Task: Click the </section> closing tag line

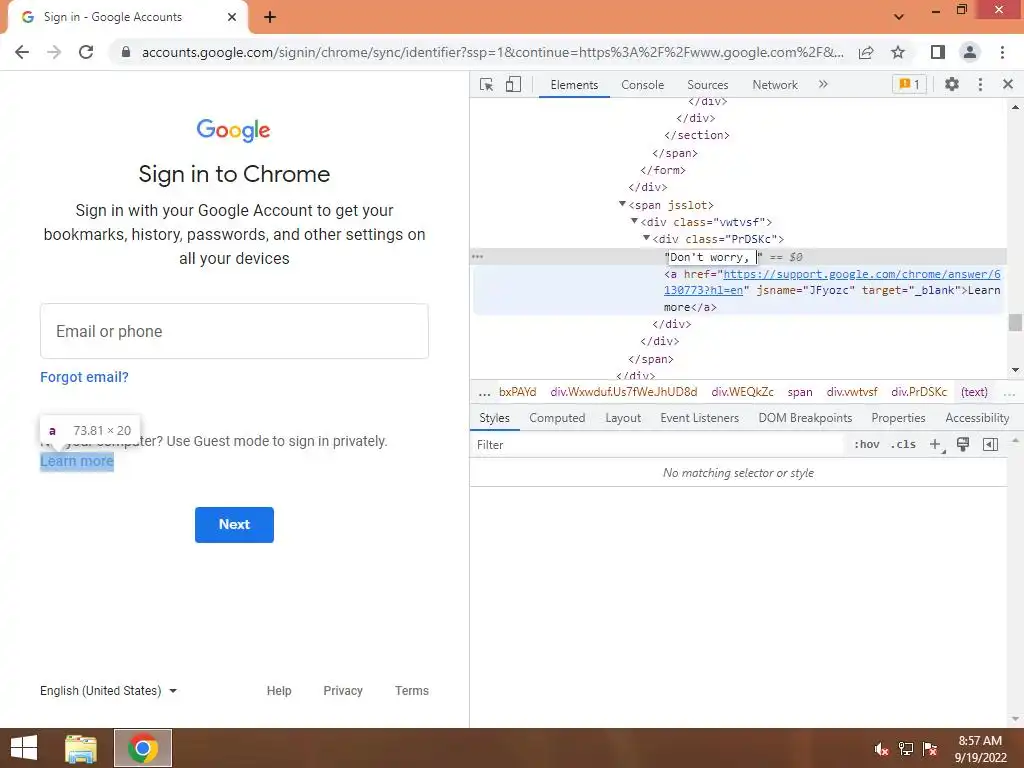Action: click(x=697, y=135)
